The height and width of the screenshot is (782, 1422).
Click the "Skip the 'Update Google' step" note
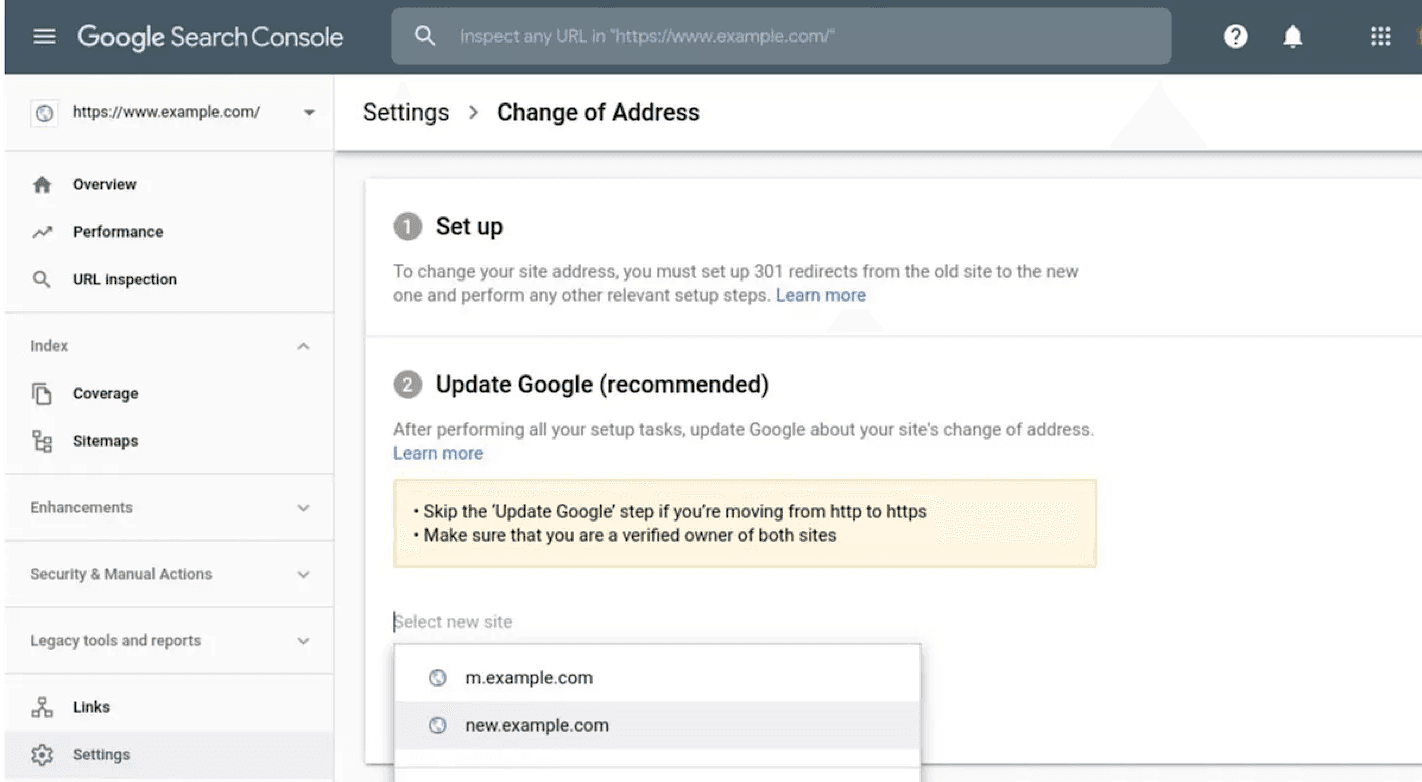pos(670,511)
